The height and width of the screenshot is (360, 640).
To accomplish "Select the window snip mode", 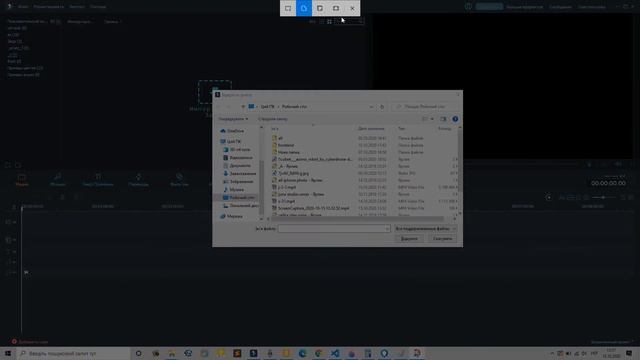I will pos(320,8).
